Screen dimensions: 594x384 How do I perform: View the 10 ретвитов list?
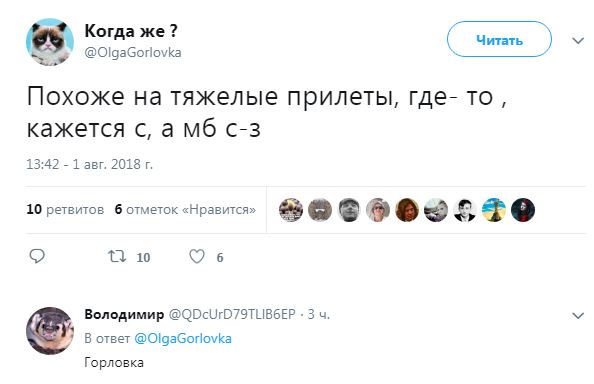(65, 209)
